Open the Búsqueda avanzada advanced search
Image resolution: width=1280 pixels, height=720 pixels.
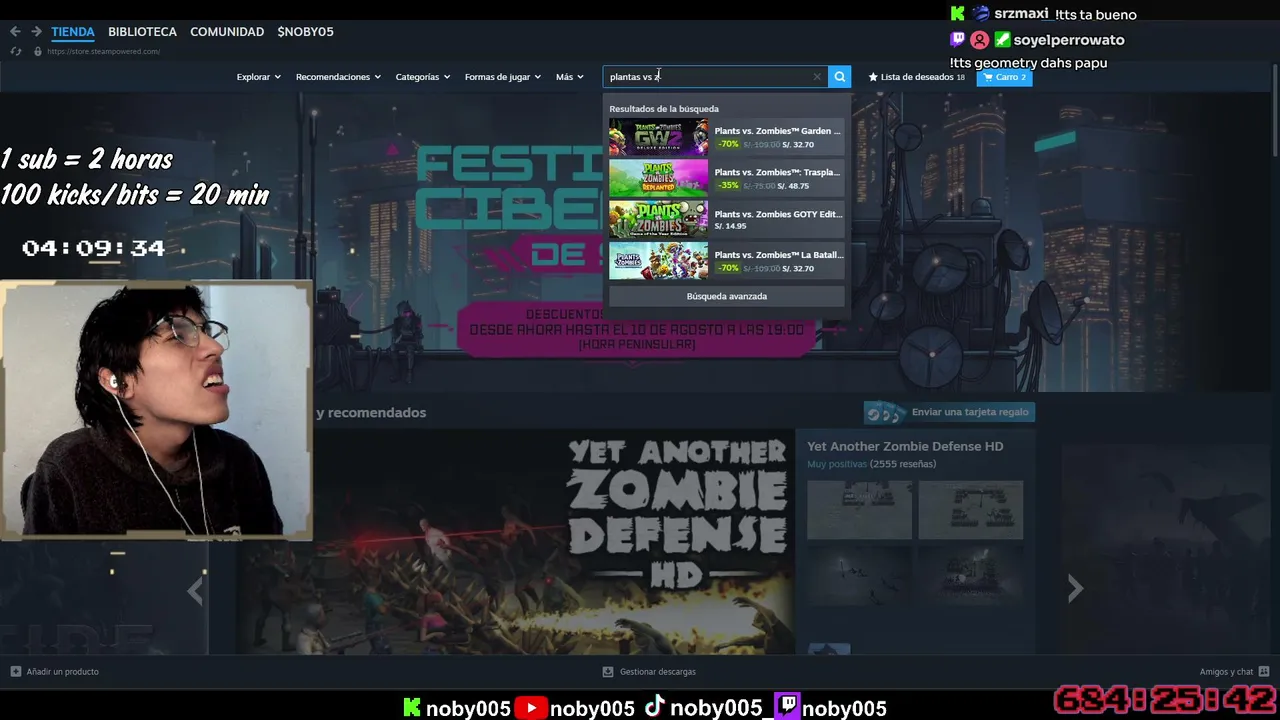point(727,296)
